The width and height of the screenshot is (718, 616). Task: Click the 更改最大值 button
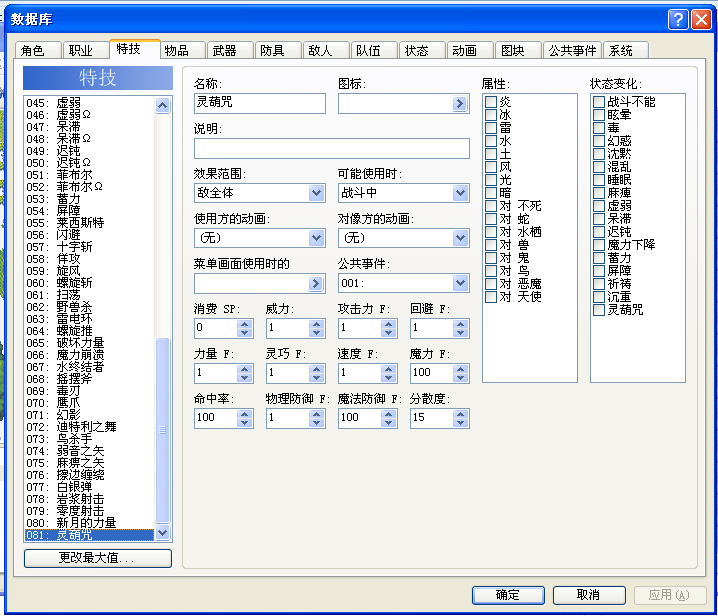tap(98, 558)
